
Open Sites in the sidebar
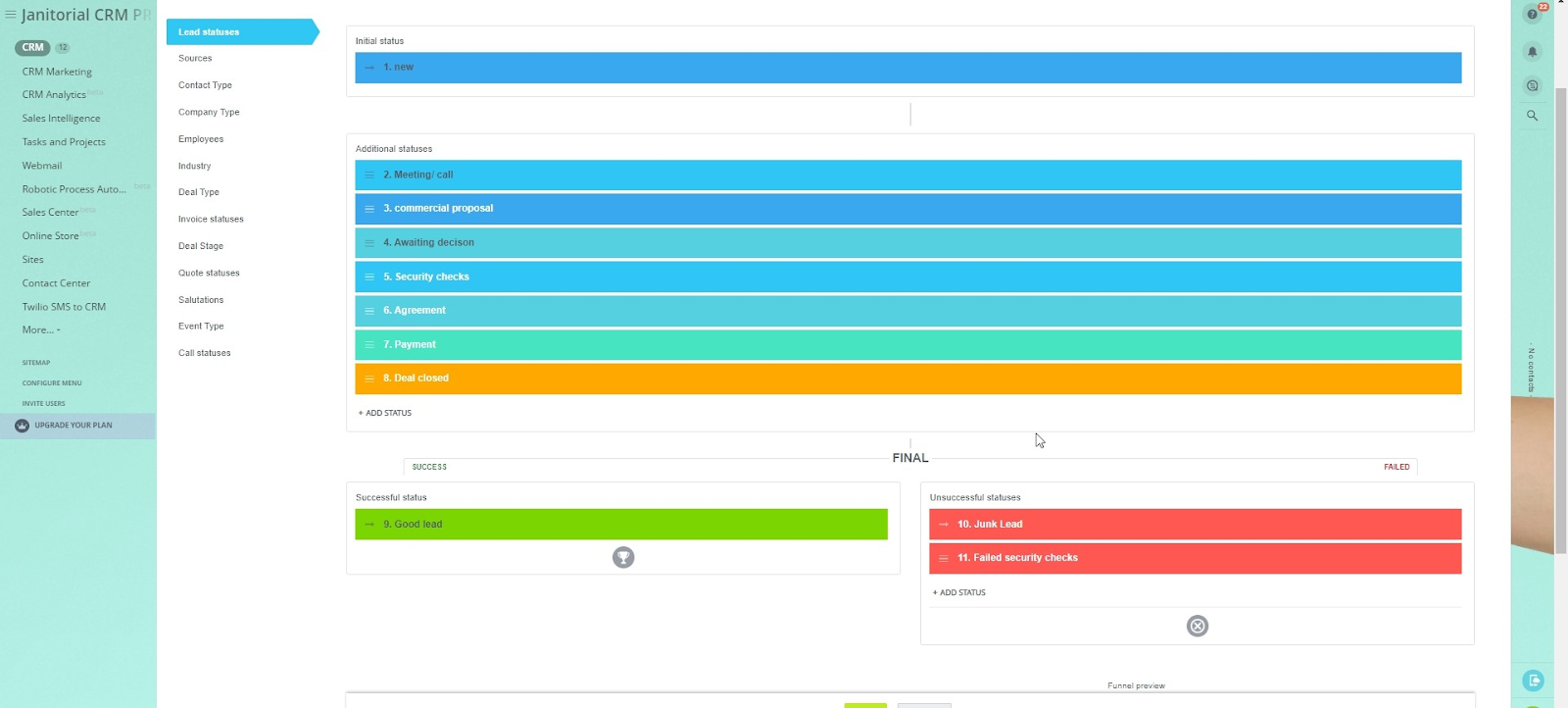(33, 260)
